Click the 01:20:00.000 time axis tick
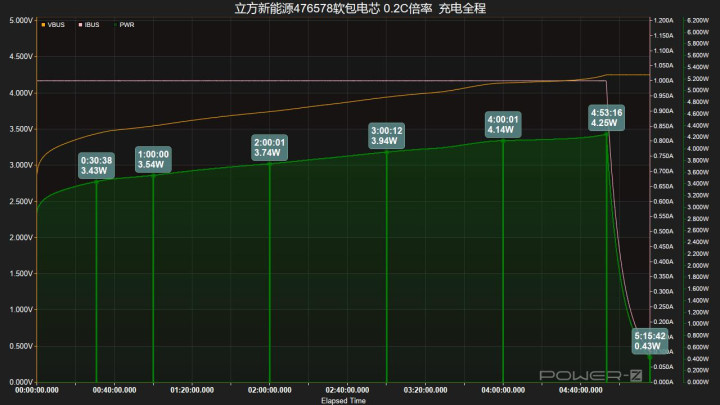The image size is (720, 405). tap(192, 390)
